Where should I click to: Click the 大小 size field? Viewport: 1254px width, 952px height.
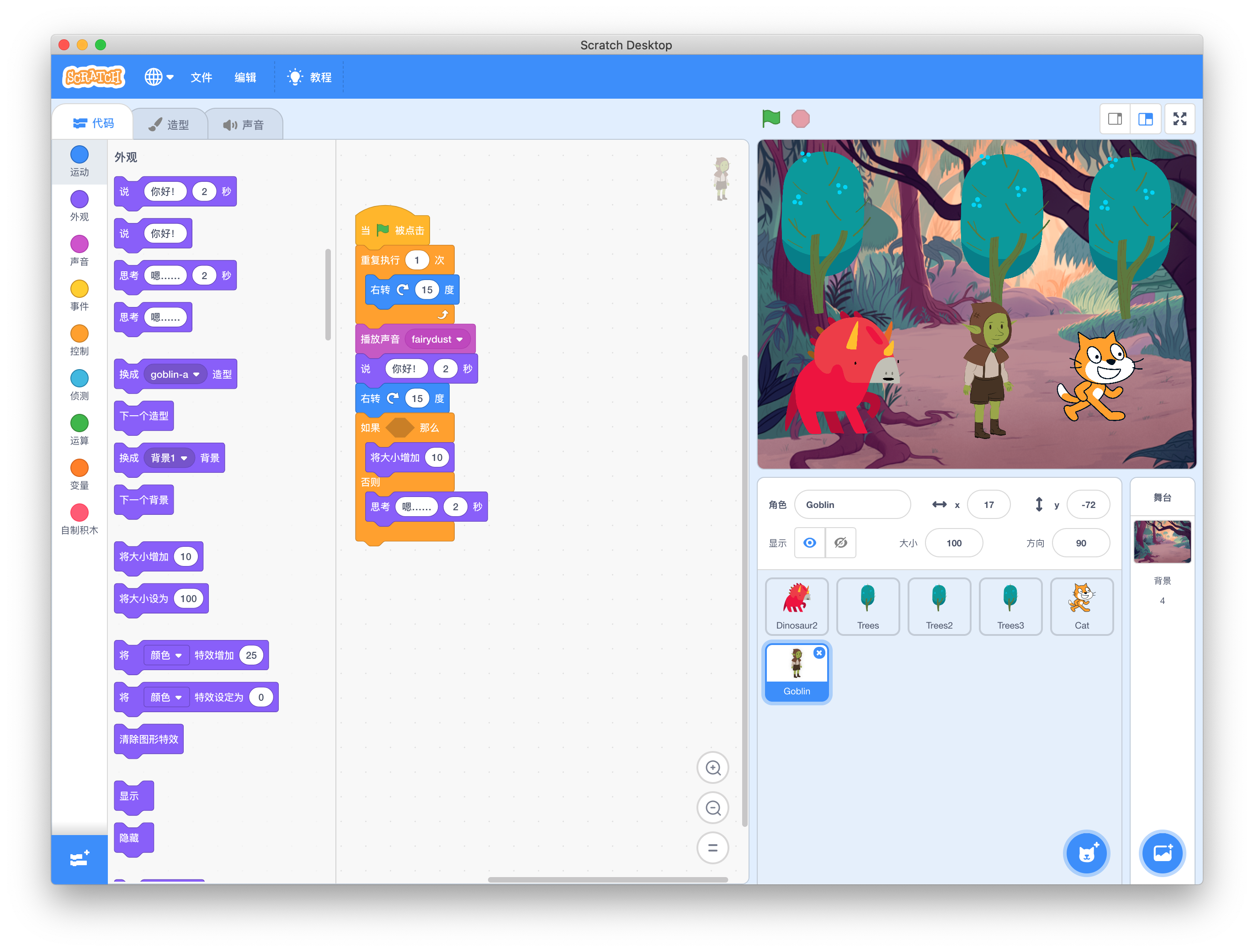coord(954,543)
